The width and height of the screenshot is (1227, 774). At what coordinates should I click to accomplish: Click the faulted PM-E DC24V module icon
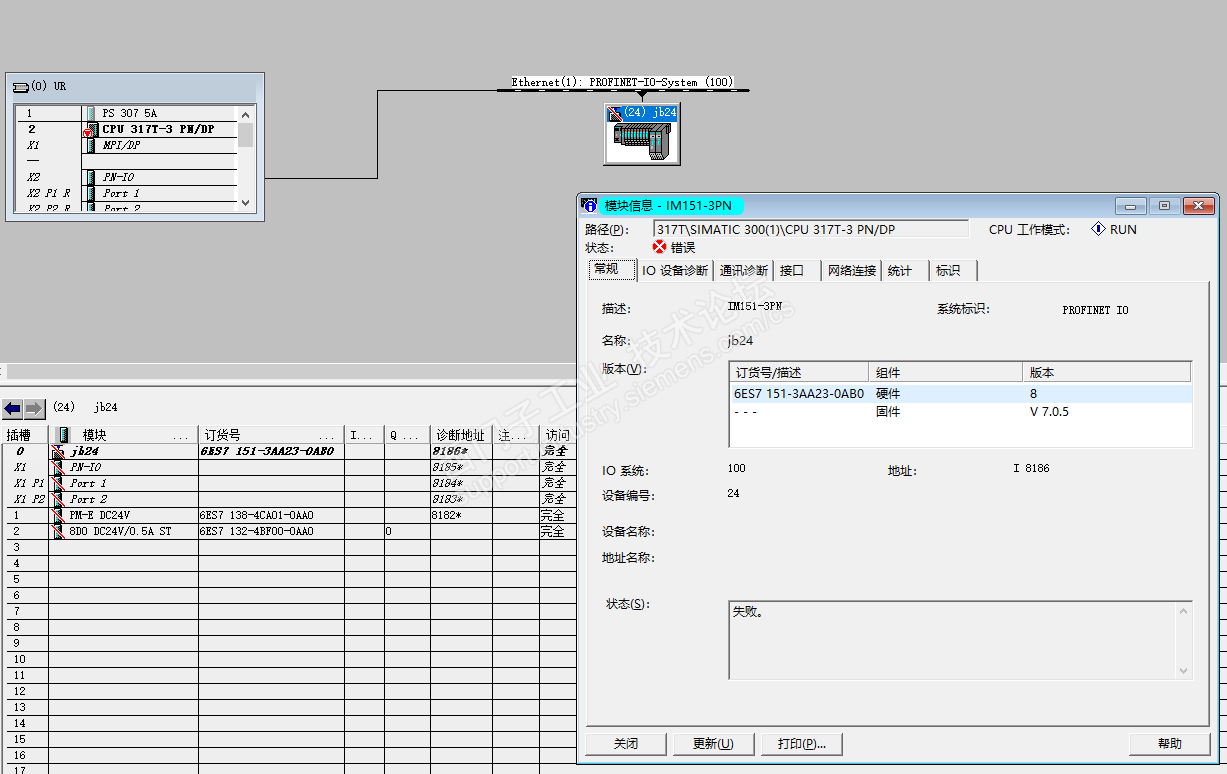[58, 515]
